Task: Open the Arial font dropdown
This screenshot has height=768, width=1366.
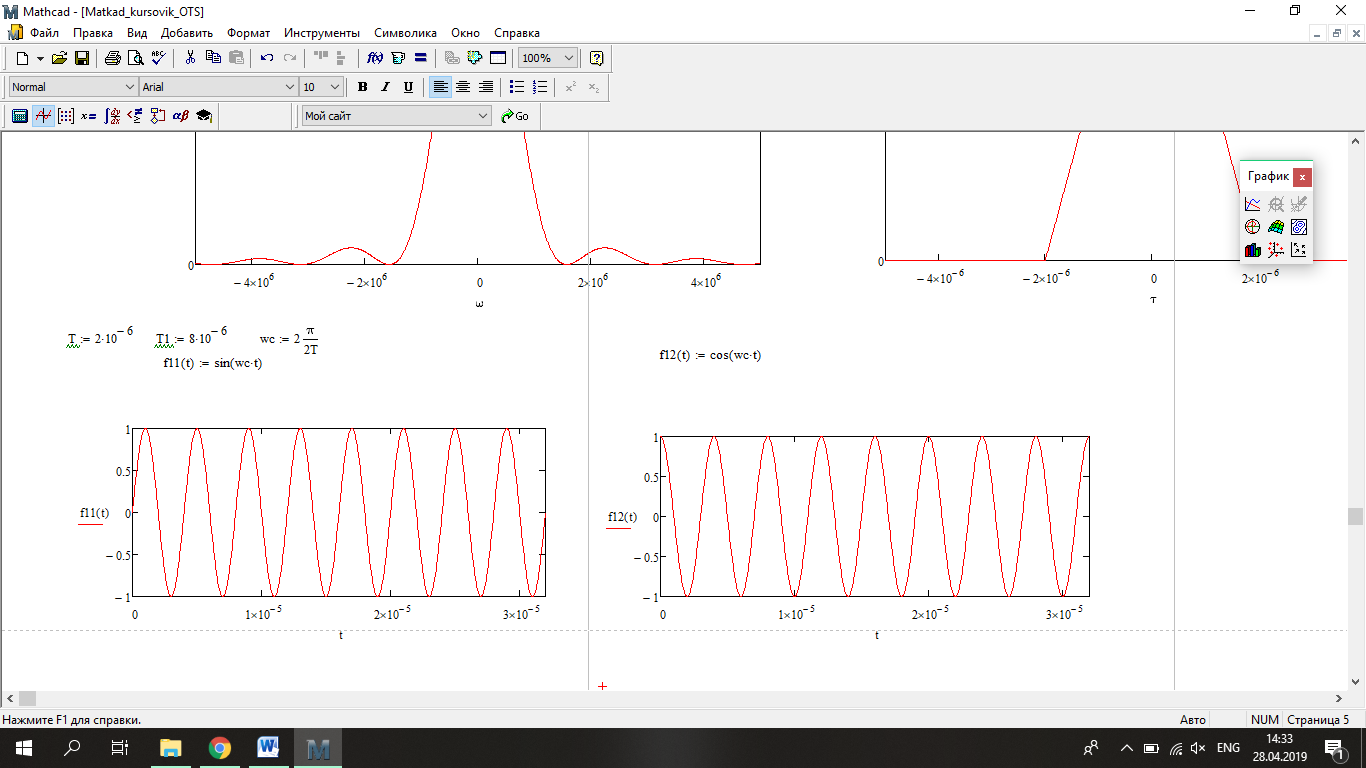Action: [290, 87]
